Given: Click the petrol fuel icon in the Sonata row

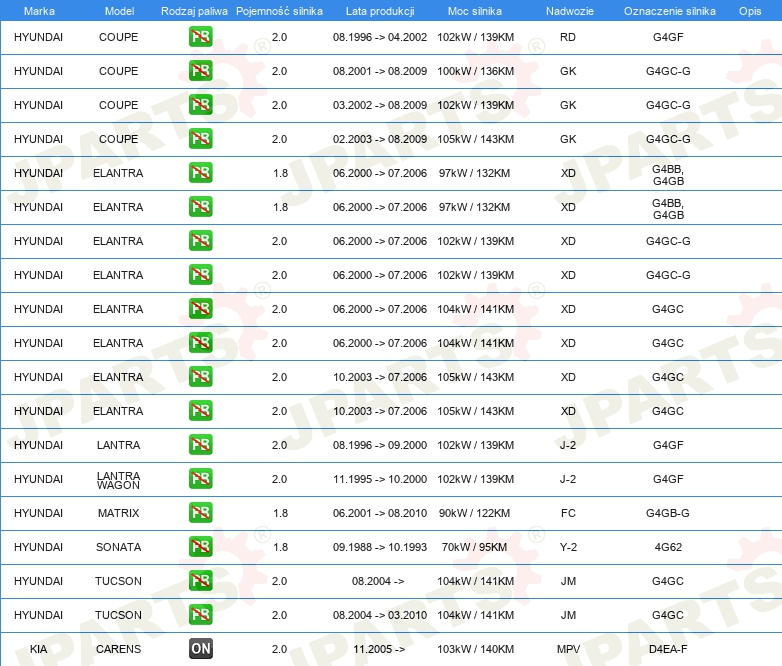Looking at the screenshot, I should pos(201,547).
